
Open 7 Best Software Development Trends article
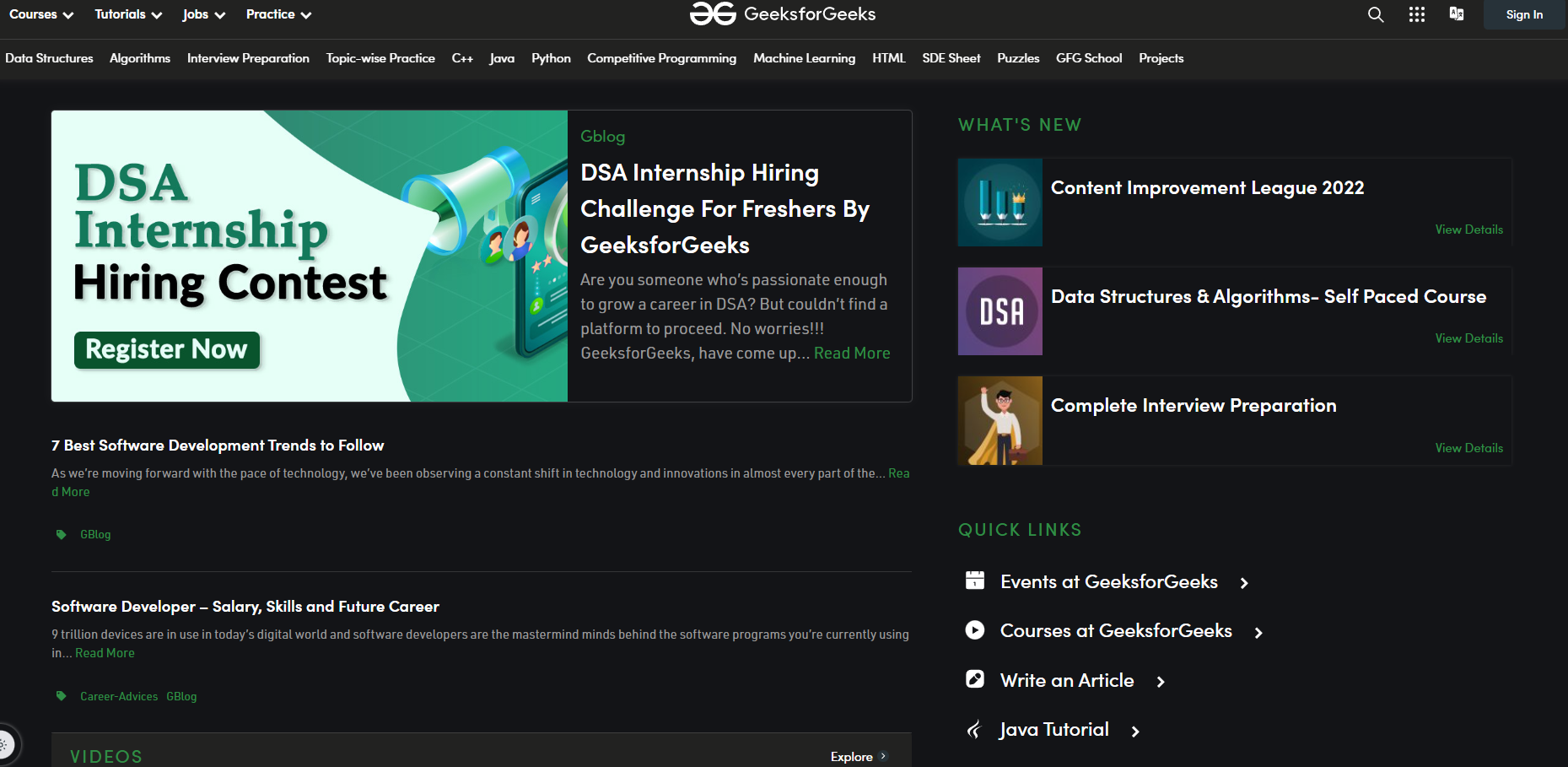tap(218, 445)
